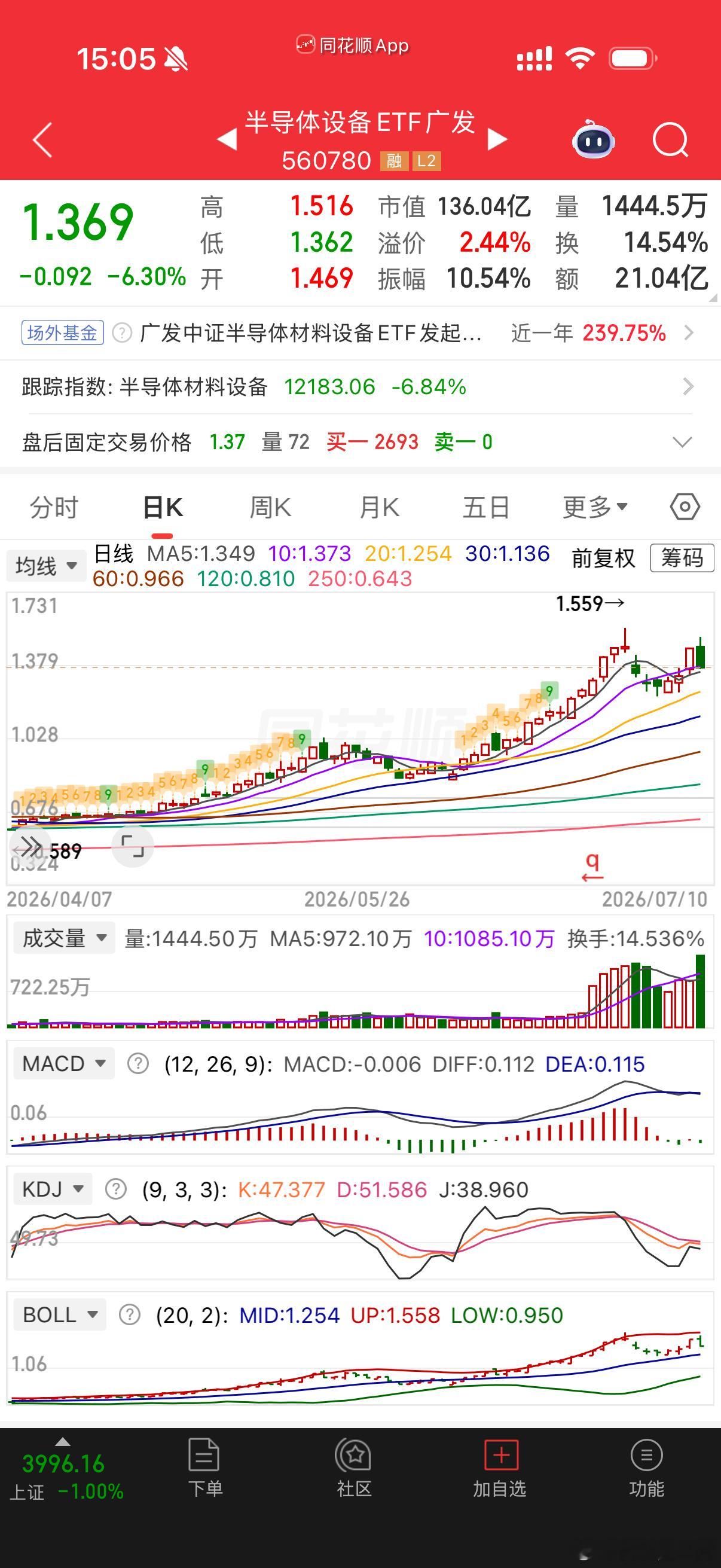Open fund detail chevron beside 239.75%

[688, 333]
